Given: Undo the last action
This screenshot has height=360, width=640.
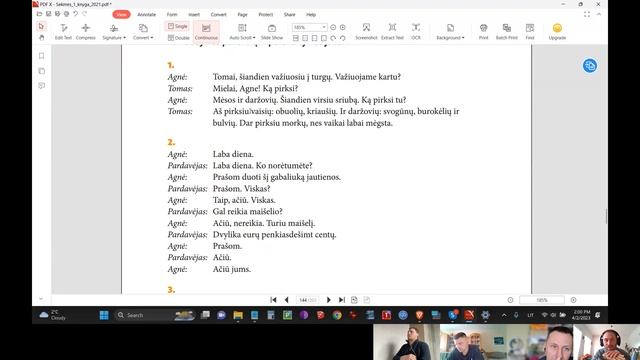Looking at the screenshot, I should tap(76, 14).
